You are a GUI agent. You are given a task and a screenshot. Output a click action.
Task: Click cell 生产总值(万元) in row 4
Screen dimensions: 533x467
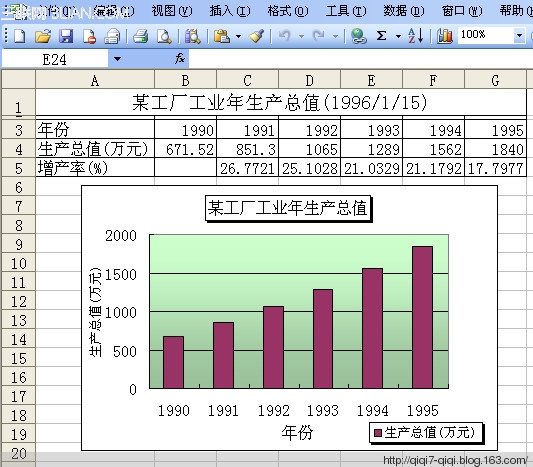coord(95,149)
